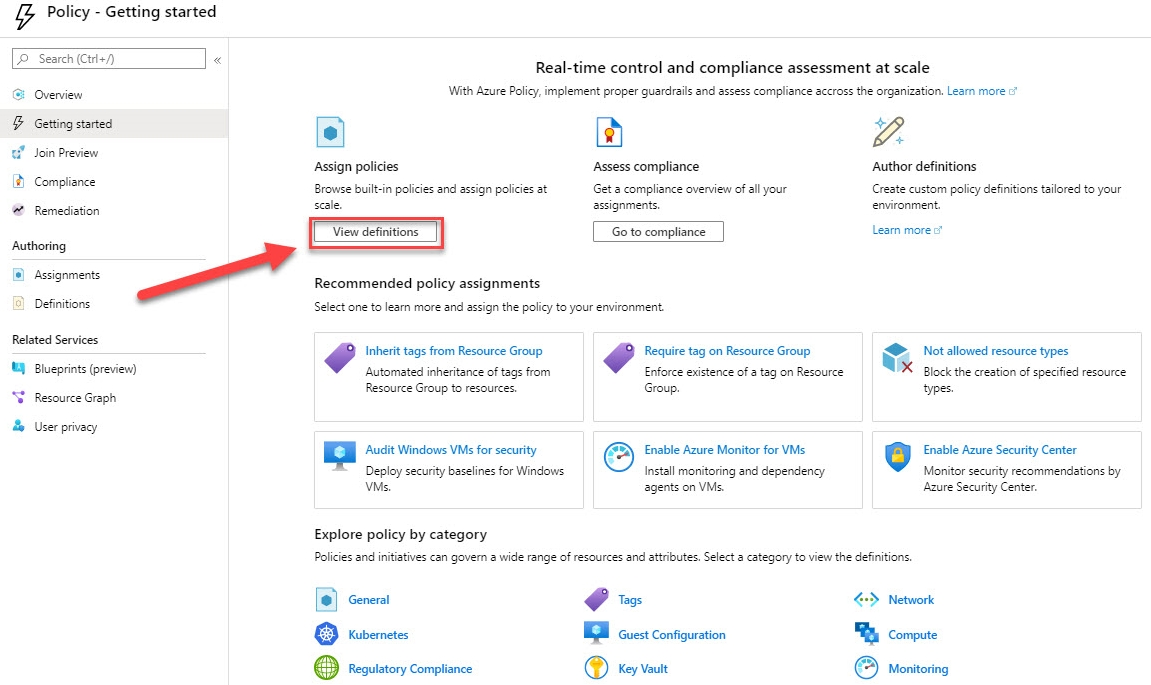Screen dimensions: 1151x685
Task: Click the Join Preview icon
Action: pos(19,153)
